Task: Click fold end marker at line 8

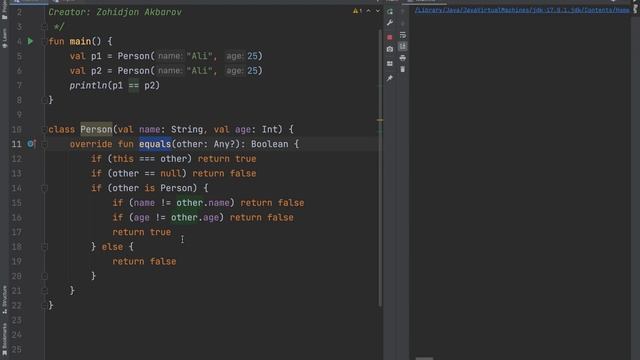Action: (x=44, y=100)
